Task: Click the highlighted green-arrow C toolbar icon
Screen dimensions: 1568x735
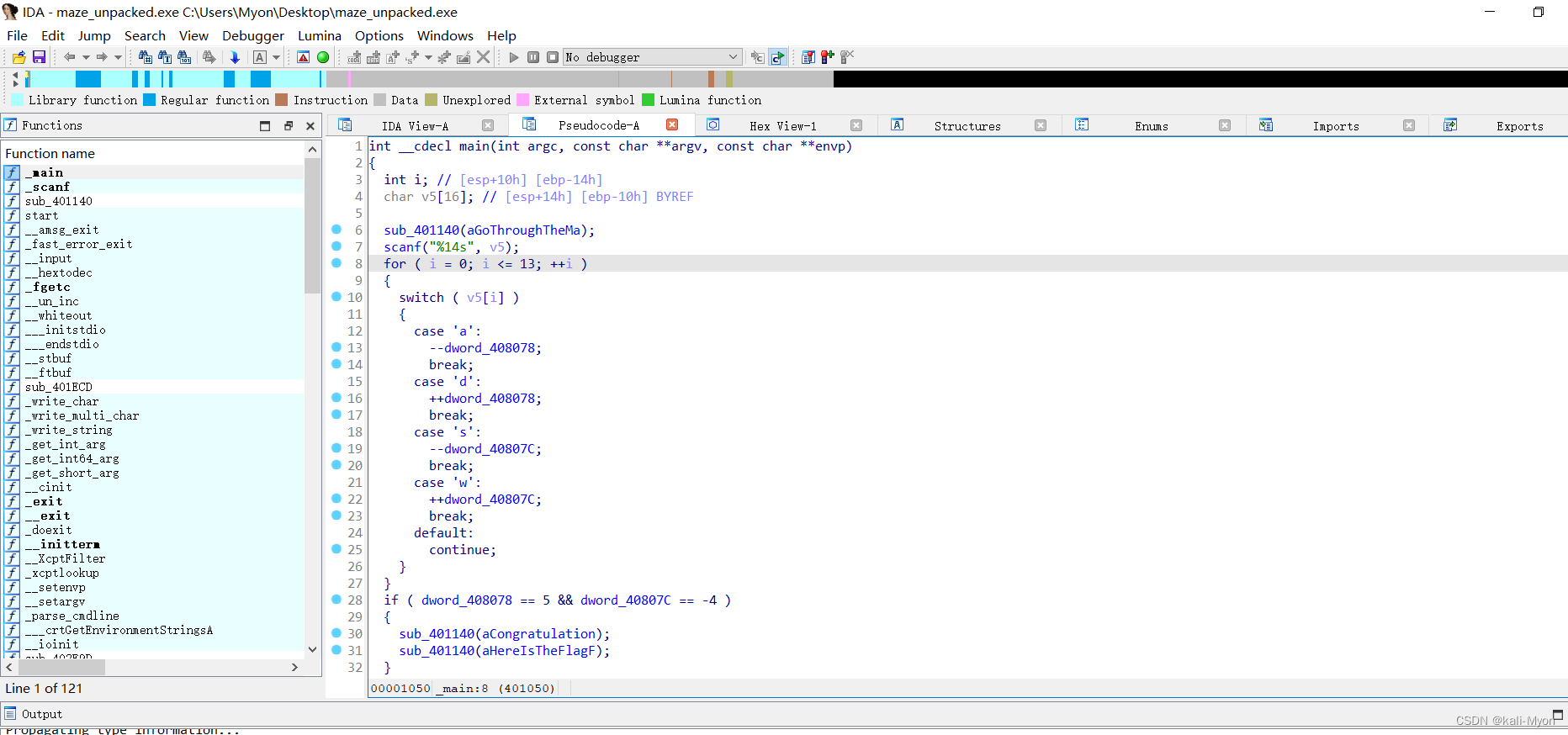Action: [778, 57]
